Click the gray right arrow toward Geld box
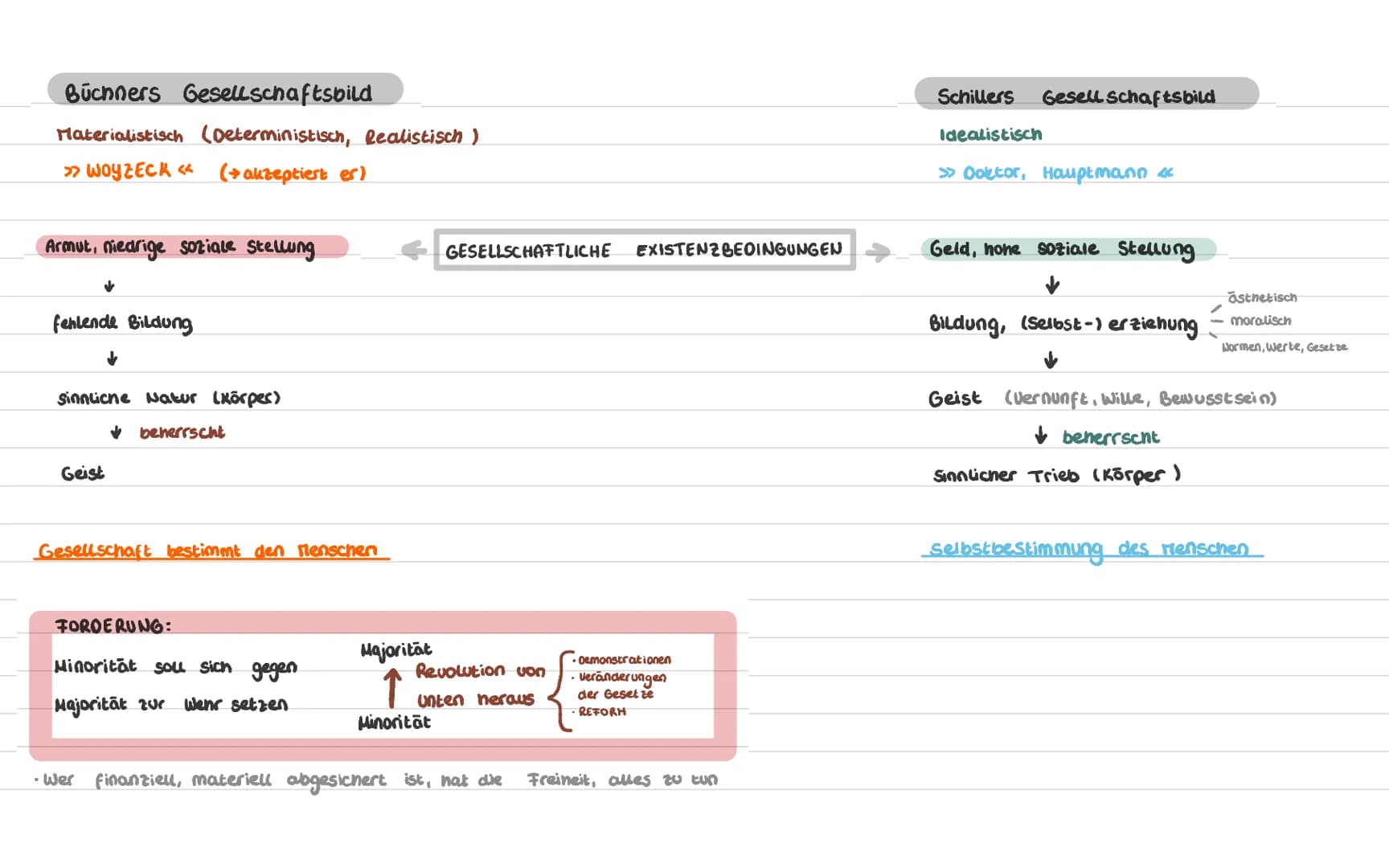This screenshot has width=1389, height=868. [x=878, y=252]
